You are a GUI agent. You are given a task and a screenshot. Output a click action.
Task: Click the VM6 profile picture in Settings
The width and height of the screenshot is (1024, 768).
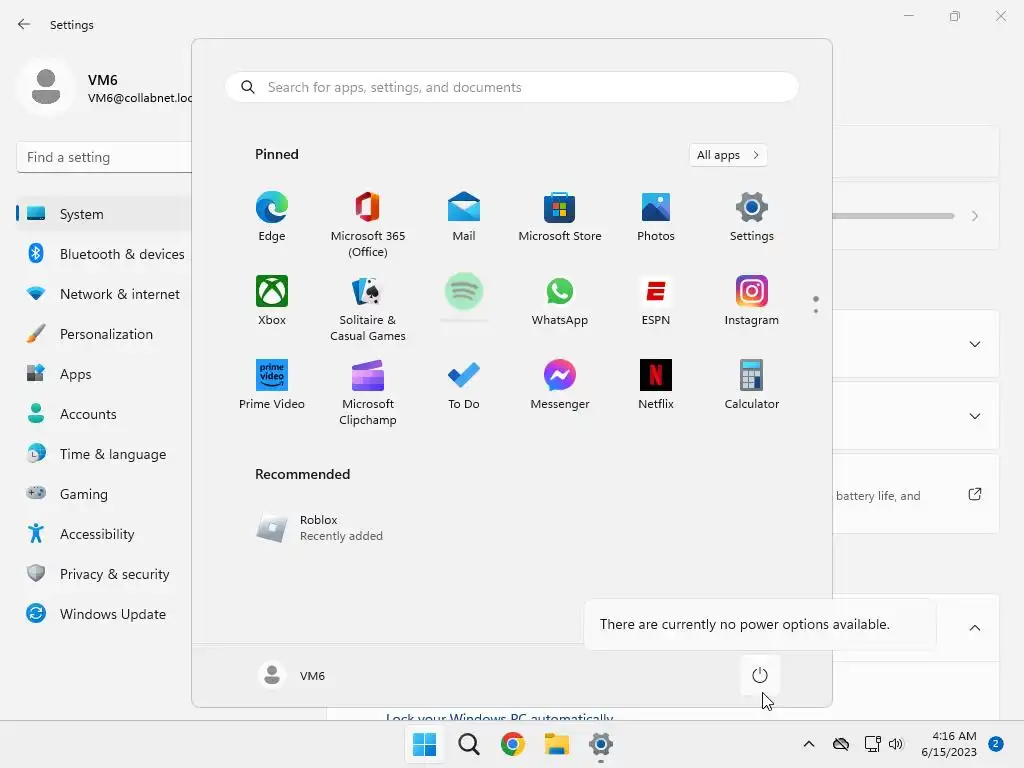[x=46, y=87]
